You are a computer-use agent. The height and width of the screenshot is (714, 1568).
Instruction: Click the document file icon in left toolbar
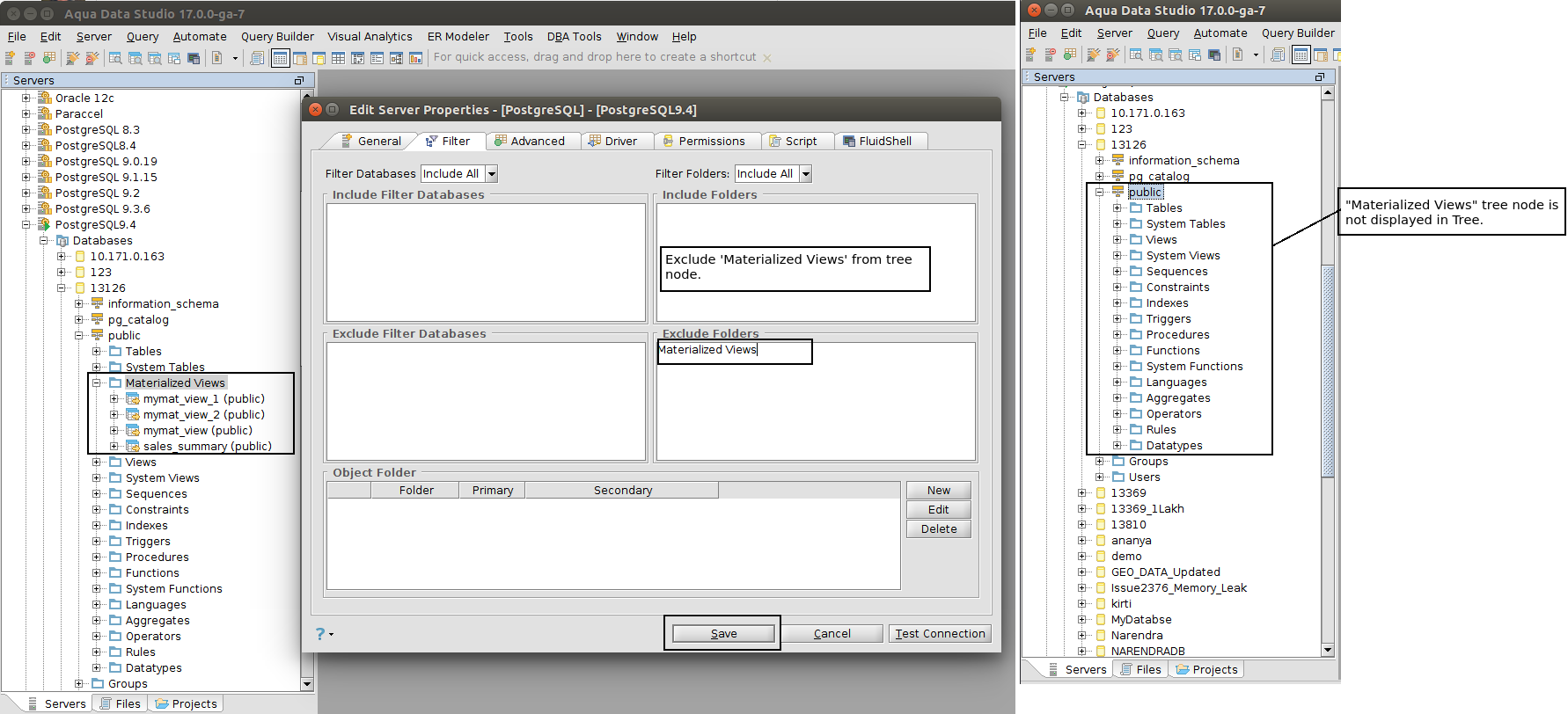pyautogui.click(x=217, y=58)
